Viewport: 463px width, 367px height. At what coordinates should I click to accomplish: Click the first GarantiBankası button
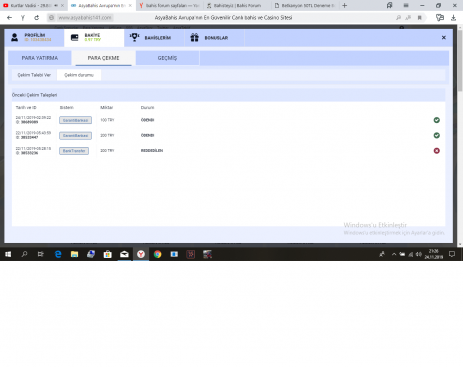(x=75, y=120)
